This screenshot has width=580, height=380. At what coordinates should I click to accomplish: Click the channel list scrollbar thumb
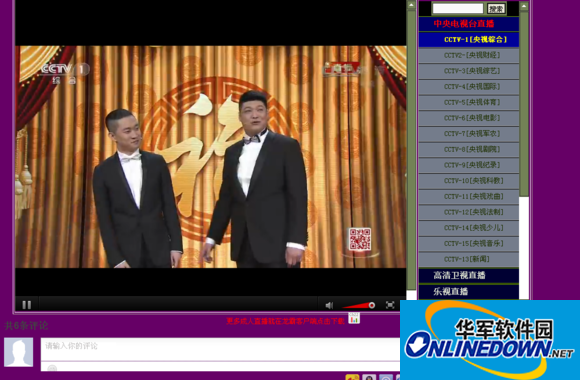pos(524,104)
